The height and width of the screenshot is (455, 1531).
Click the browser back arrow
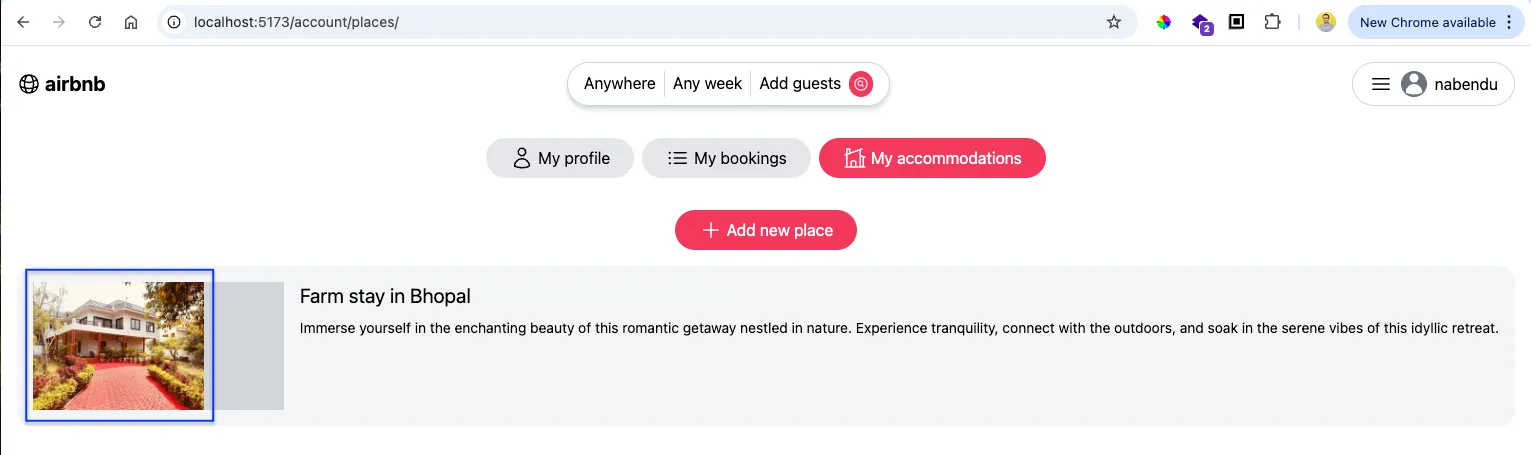click(23, 22)
